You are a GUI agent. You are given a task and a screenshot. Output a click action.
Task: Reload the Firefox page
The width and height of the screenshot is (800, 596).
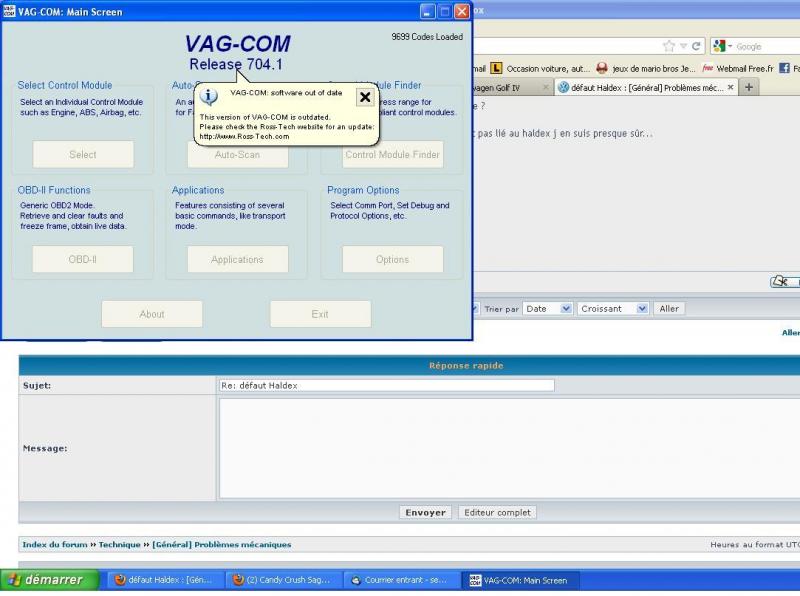[696, 46]
